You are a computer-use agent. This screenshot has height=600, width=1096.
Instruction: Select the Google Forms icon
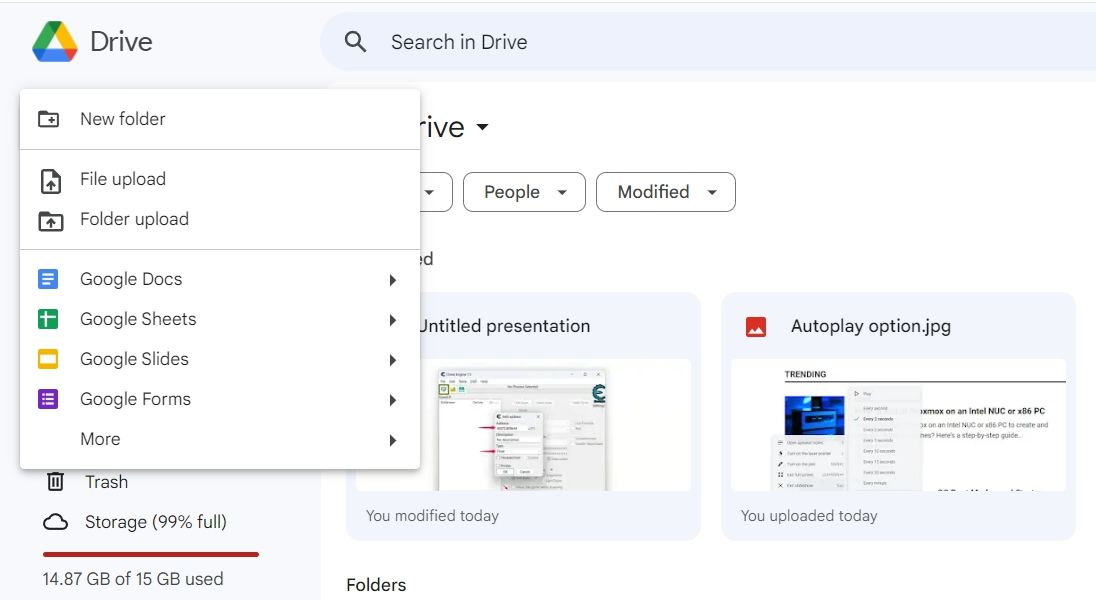(x=47, y=399)
